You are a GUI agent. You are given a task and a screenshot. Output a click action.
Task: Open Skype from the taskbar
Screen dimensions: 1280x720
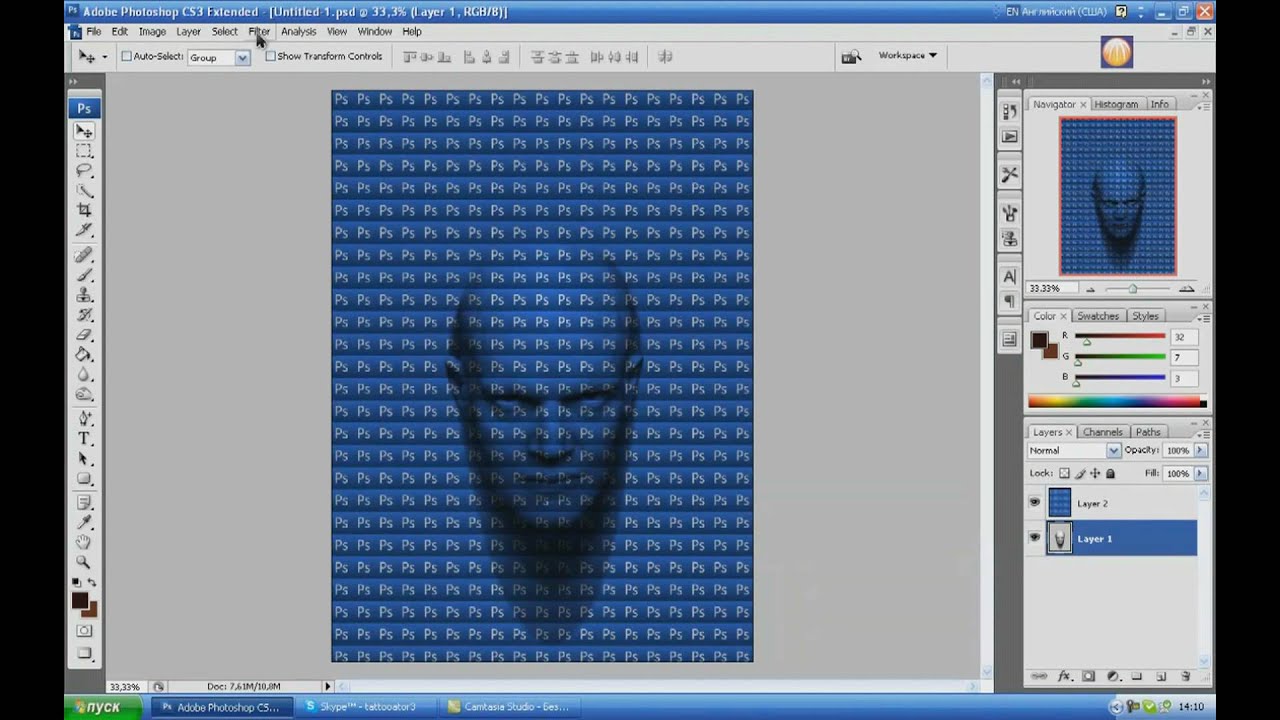(366, 707)
